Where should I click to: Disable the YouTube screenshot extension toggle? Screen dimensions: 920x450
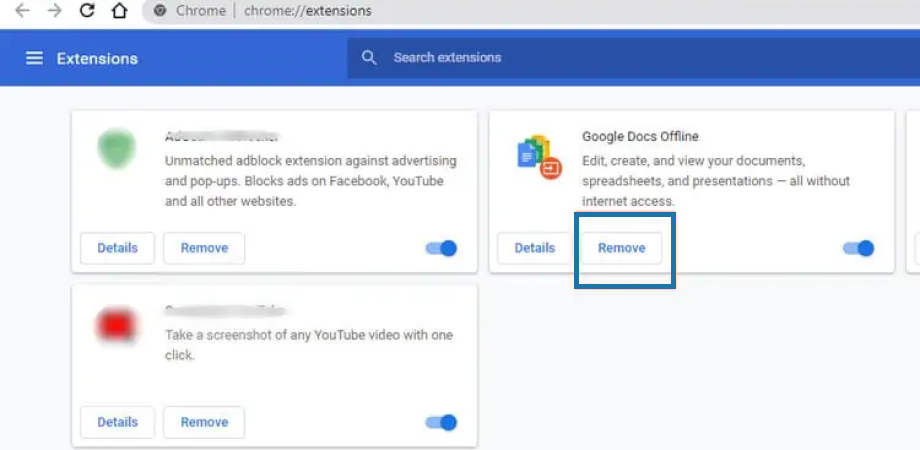tap(441, 422)
